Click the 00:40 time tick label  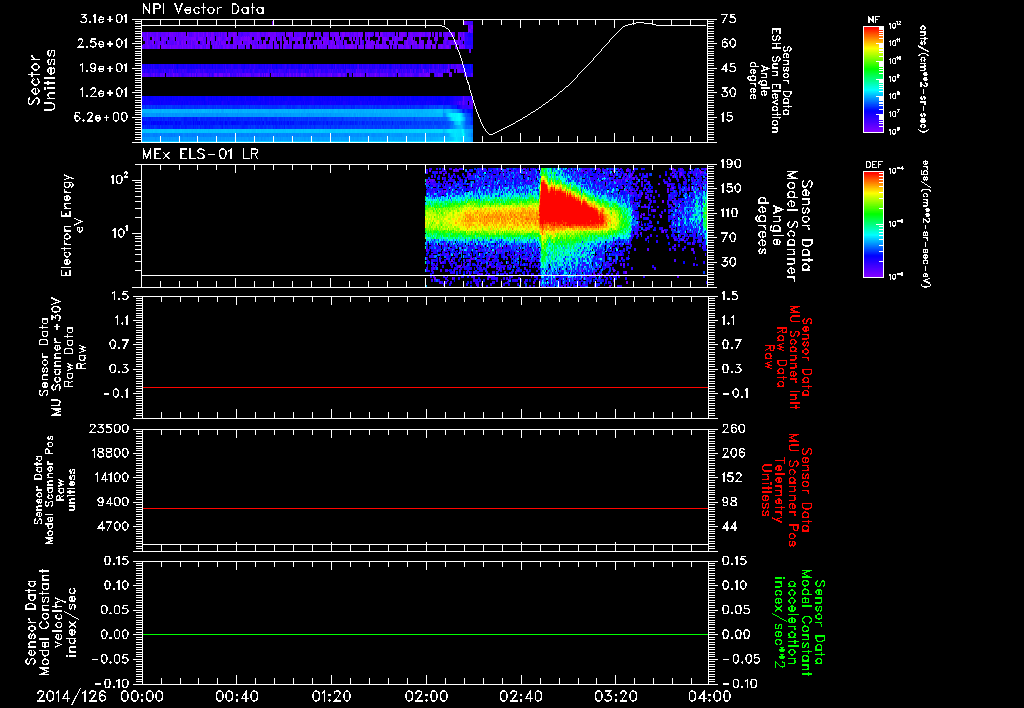coord(236,696)
